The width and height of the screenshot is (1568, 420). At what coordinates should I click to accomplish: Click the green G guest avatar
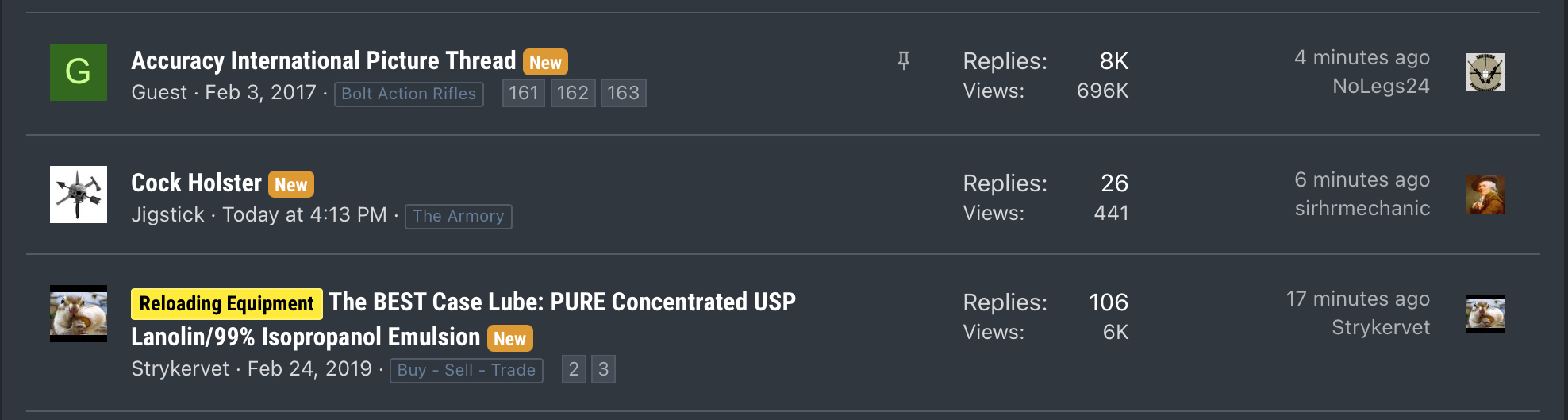coord(78,72)
